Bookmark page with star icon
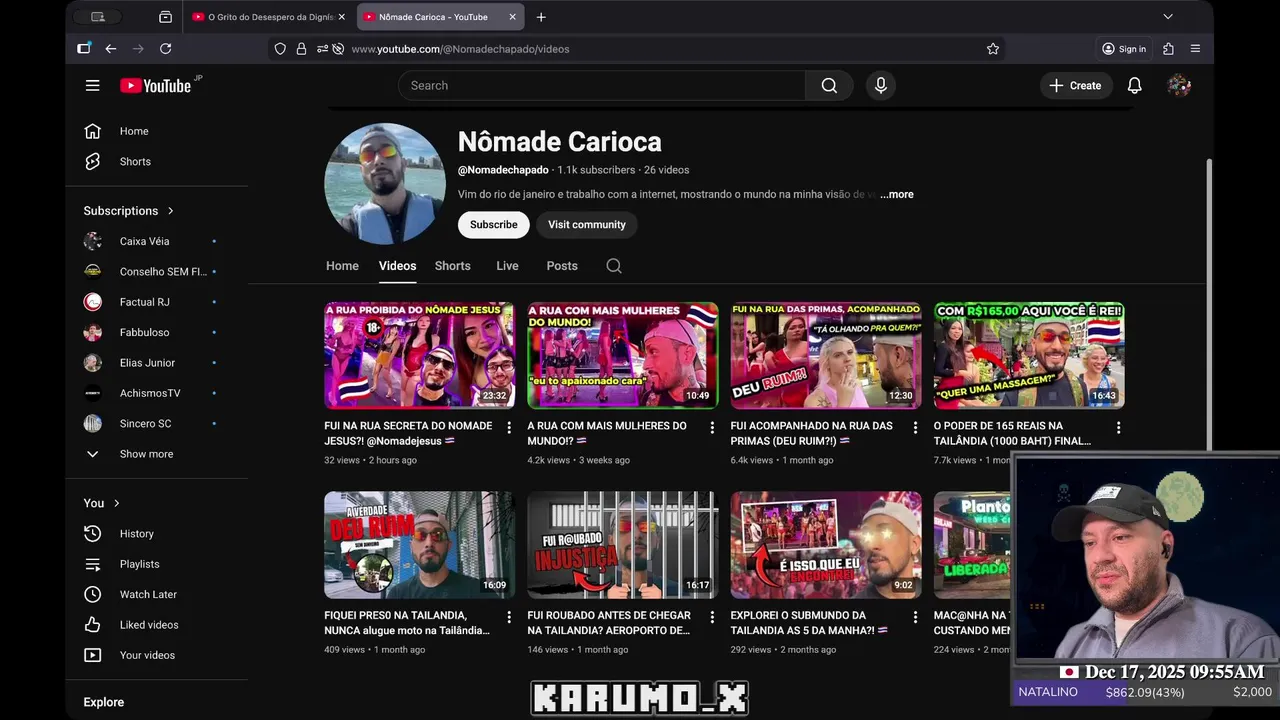Screen dimensions: 1280x720 [993, 48]
